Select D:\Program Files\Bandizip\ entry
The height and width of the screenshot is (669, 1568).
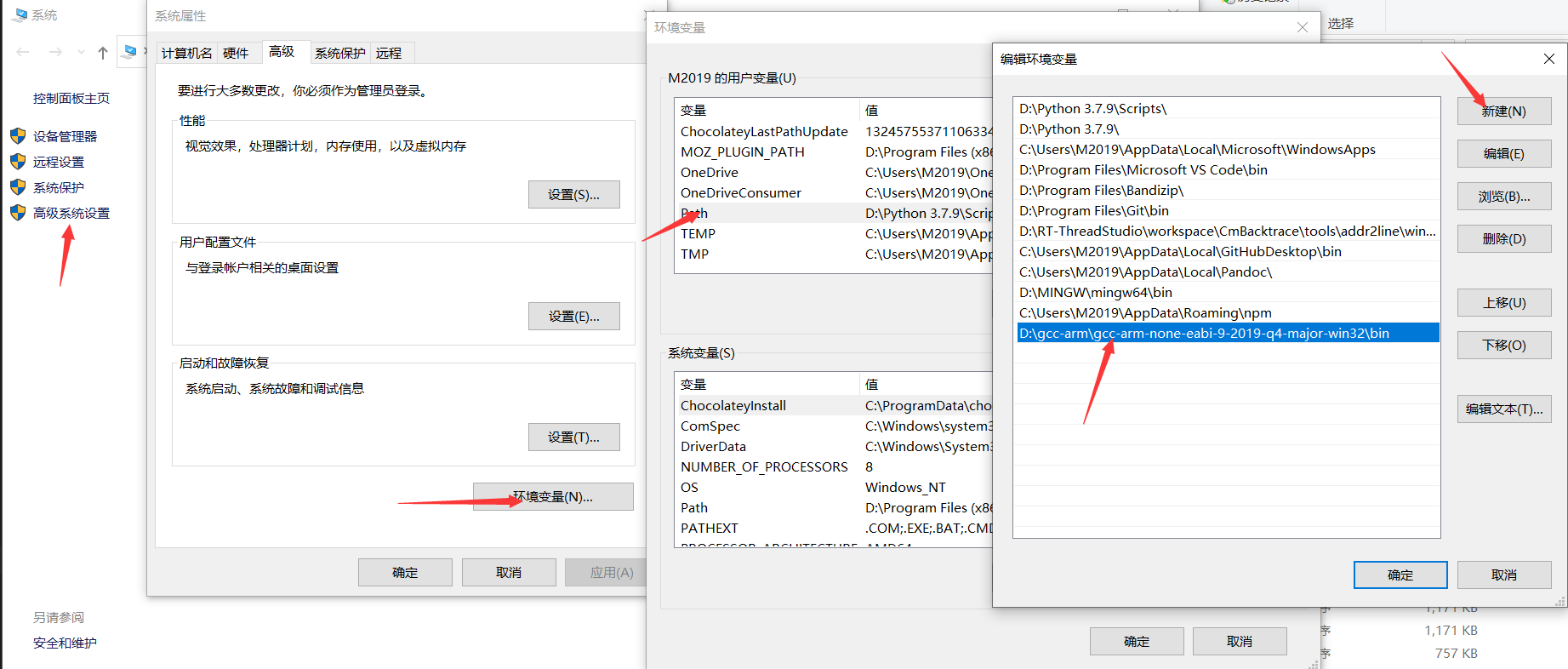point(1228,190)
